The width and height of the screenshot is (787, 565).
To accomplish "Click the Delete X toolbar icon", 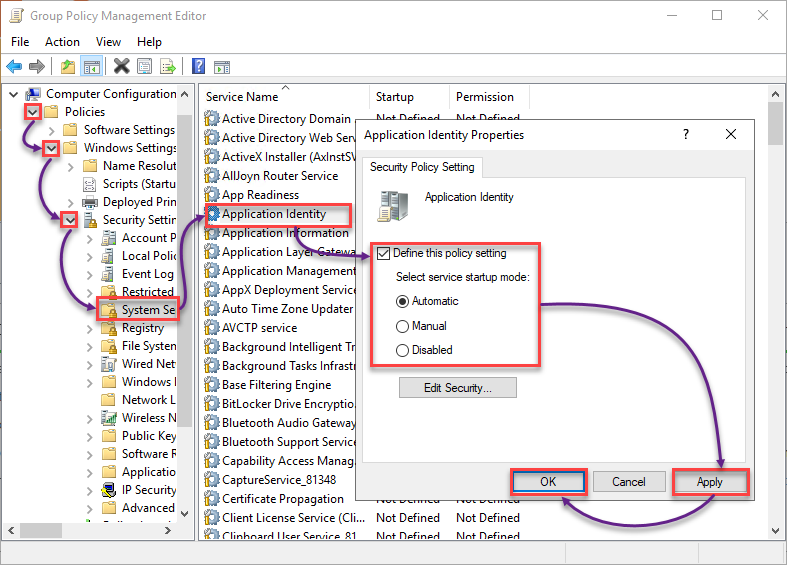I will tap(121, 66).
